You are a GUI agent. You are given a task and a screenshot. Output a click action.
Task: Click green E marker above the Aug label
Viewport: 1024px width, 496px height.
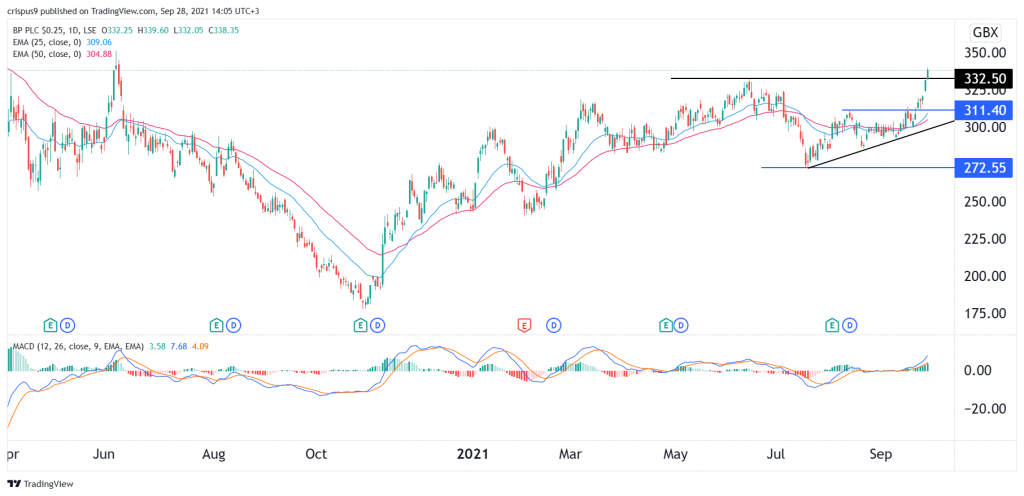click(216, 324)
